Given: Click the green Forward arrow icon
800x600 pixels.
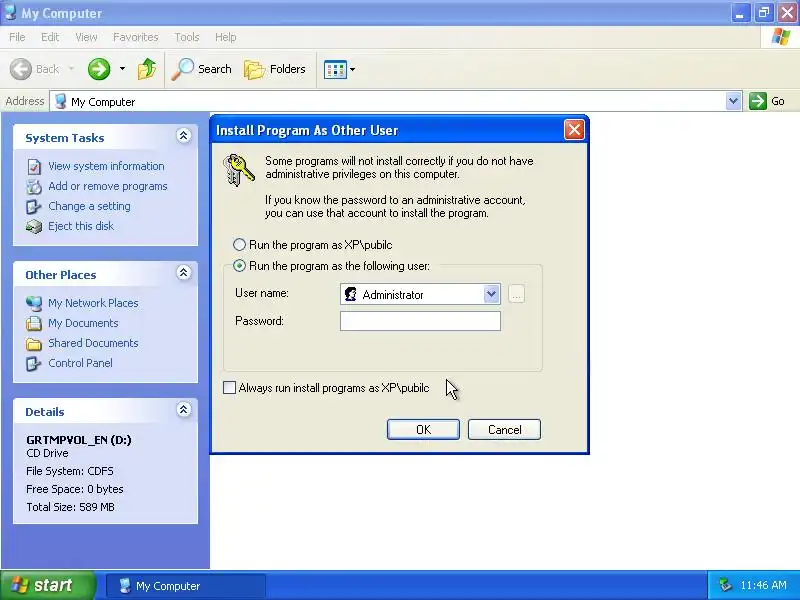Looking at the screenshot, I should (98, 69).
